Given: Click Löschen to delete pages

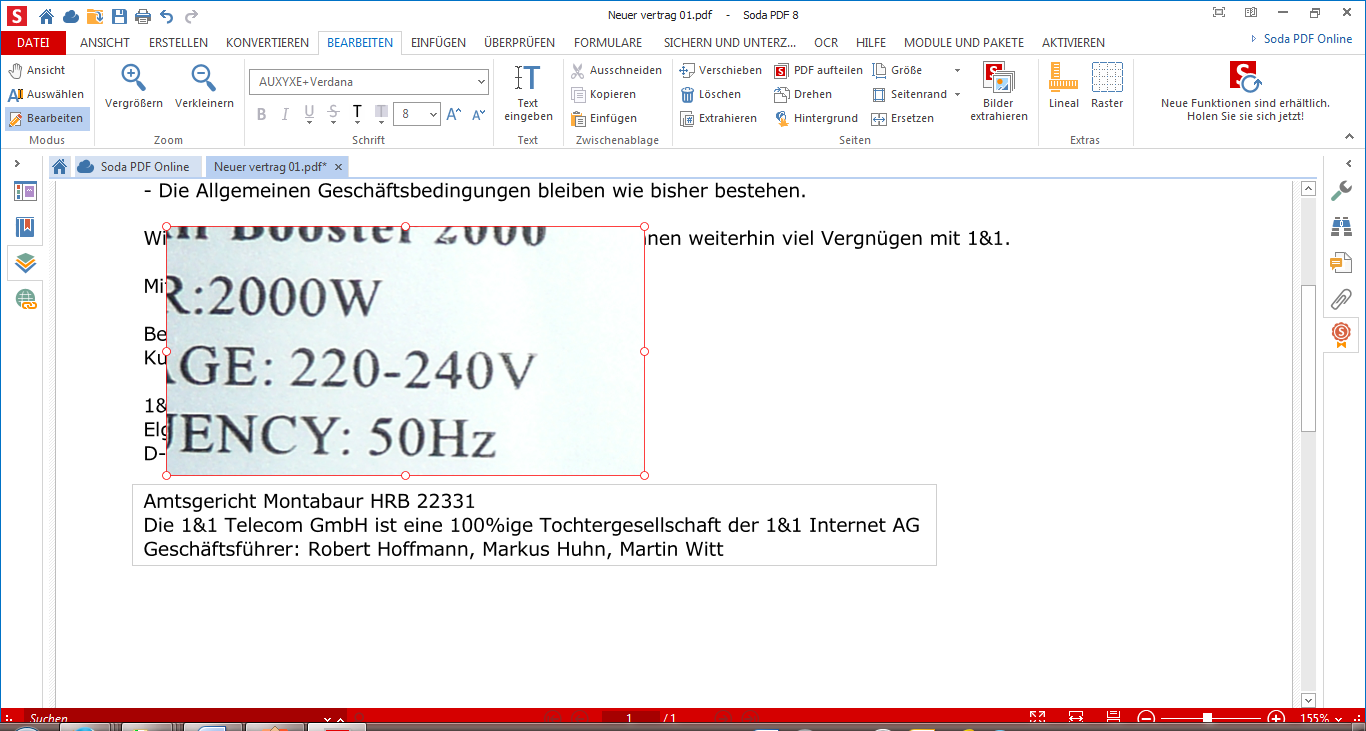Looking at the screenshot, I should click(x=711, y=94).
